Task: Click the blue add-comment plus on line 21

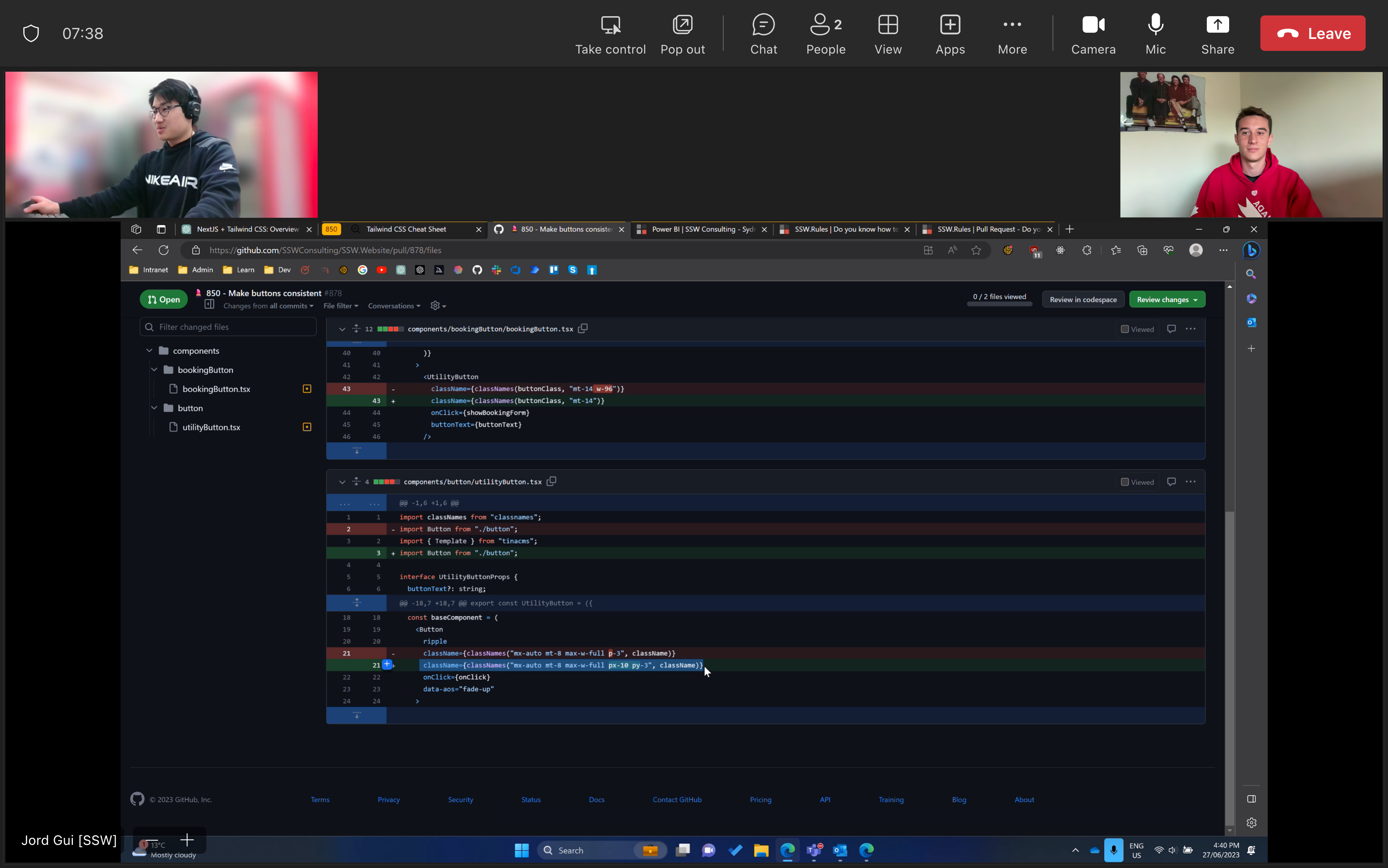Action: [387, 664]
